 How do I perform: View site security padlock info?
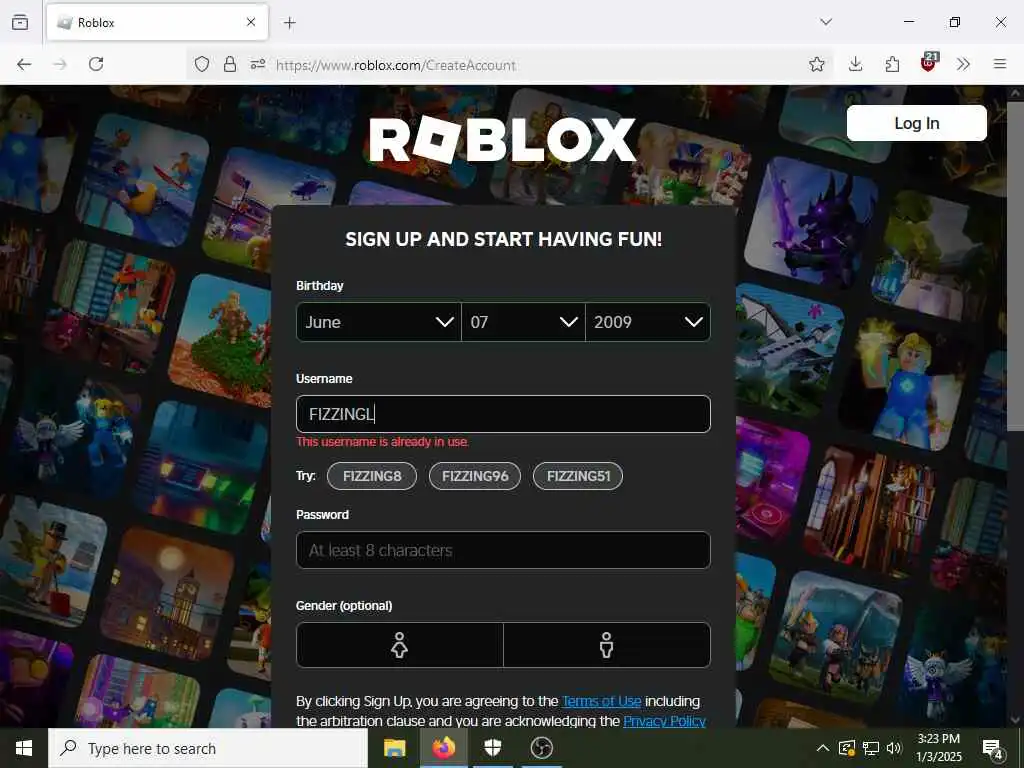(230, 64)
